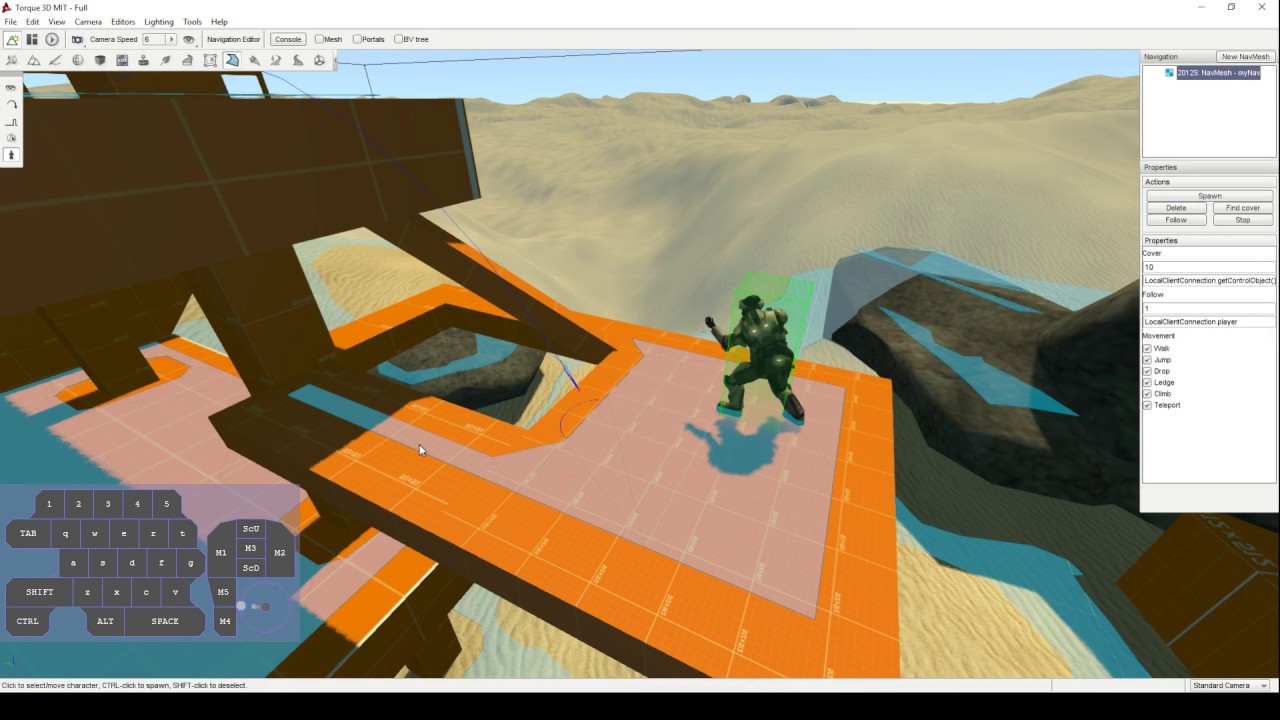The width and height of the screenshot is (1280, 720).
Task: Open the Camera menu
Action: (x=88, y=21)
